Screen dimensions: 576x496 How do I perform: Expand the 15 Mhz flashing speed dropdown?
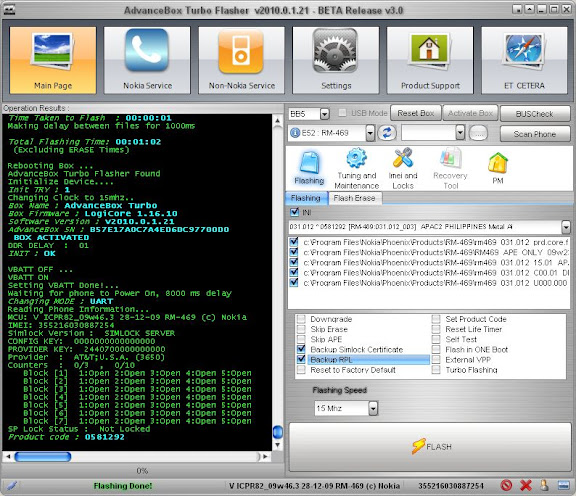[x=373, y=408]
